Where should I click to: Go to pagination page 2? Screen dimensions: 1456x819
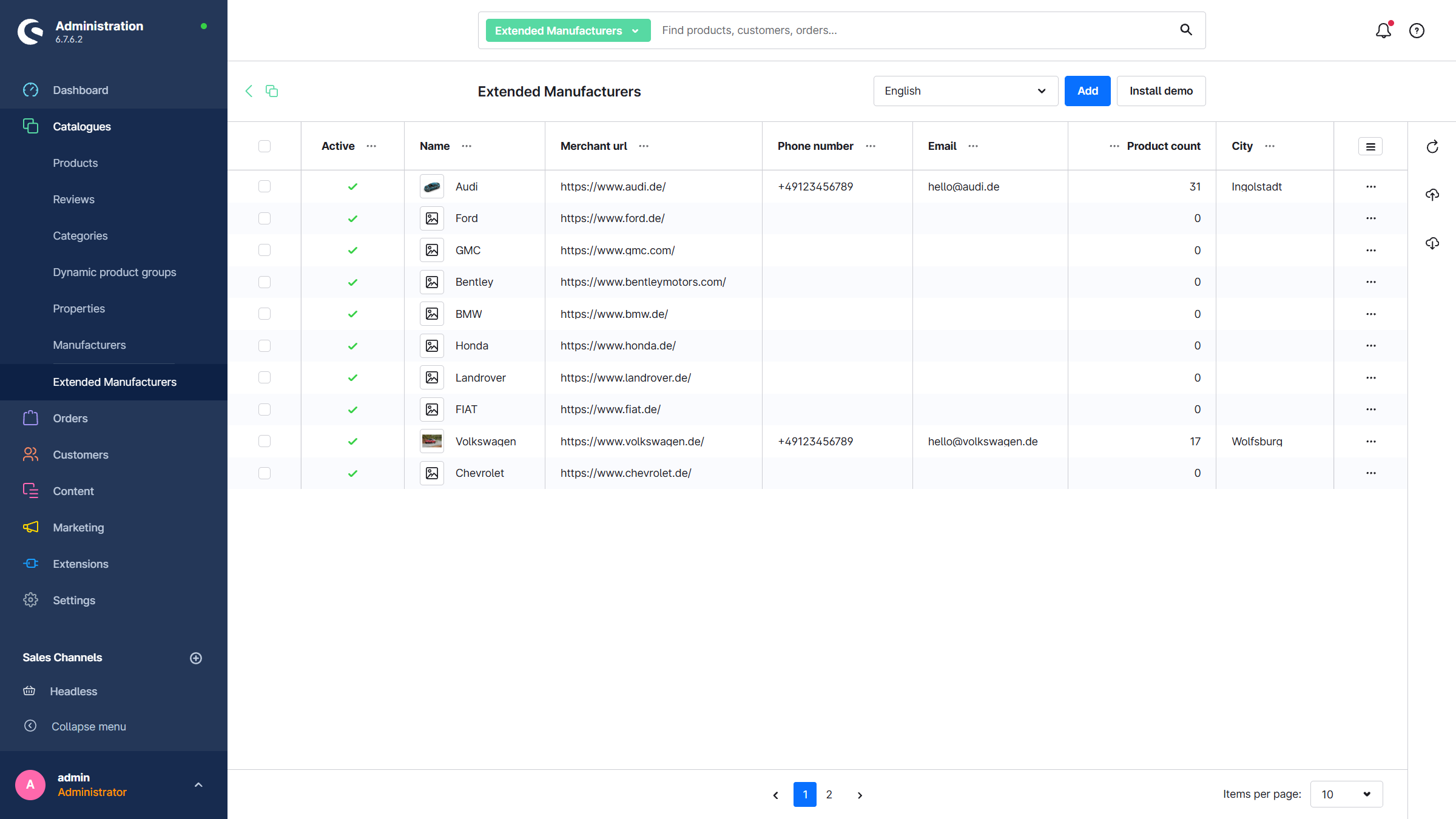click(x=829, y=795)
